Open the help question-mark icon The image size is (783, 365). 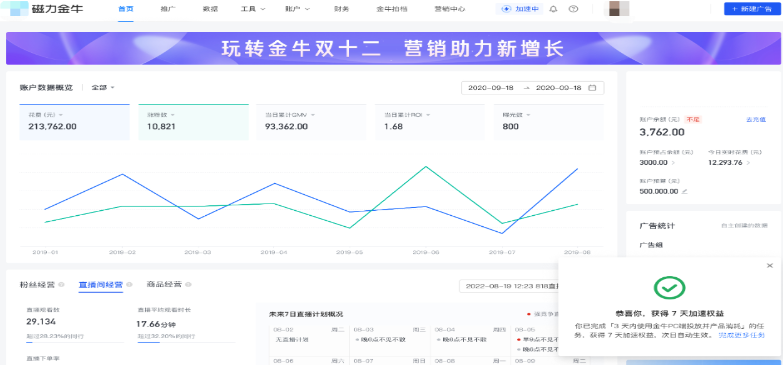573,9
